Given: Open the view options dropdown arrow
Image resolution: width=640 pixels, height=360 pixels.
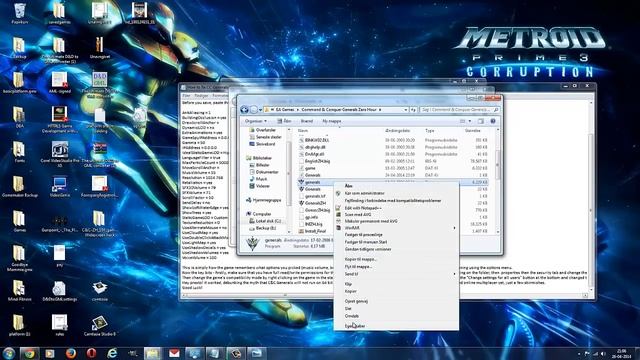Looking at the screenshot, I should point(470,121).
